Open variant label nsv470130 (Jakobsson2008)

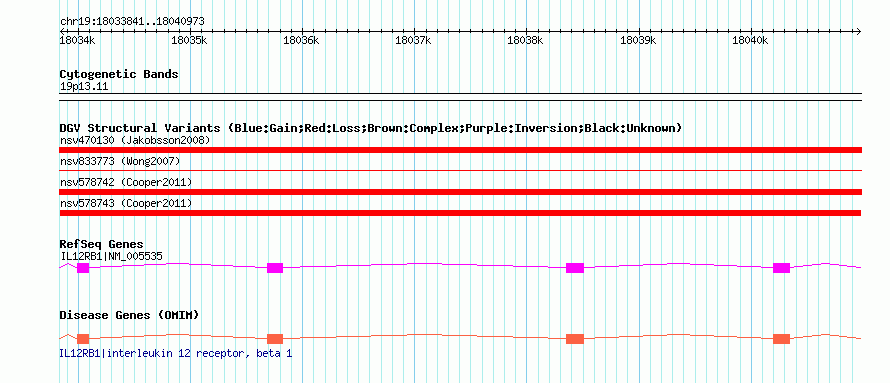pyautogui.click(x=135, y=140)
